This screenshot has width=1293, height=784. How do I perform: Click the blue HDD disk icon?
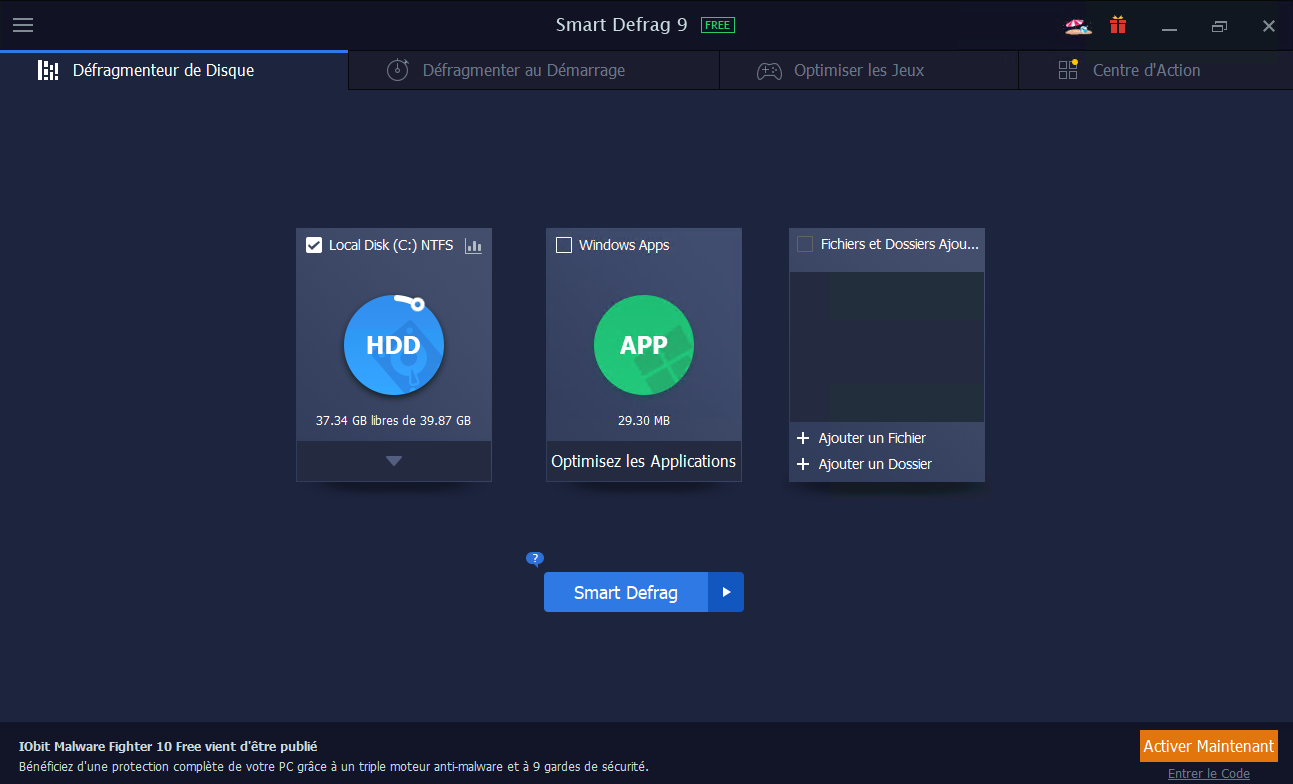394,345
